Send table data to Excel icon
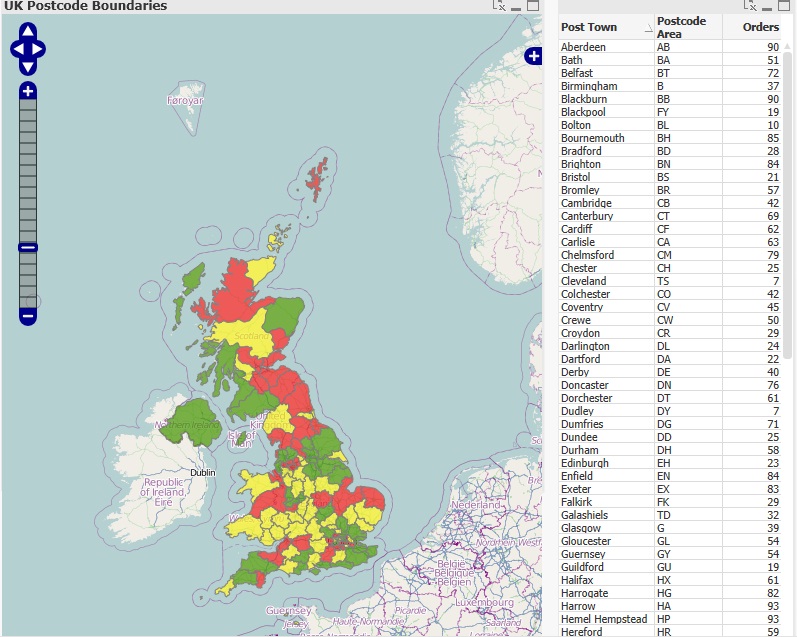Image resolution: width=797 pixels, height=637 pixels. pos(750,6)
